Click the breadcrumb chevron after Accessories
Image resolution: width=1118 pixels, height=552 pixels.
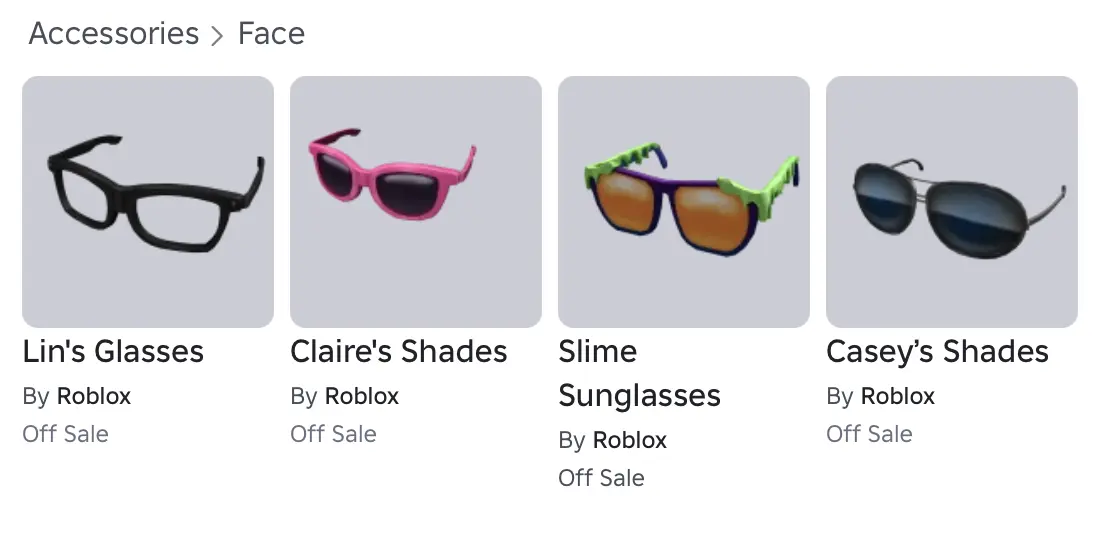(218, 36)
